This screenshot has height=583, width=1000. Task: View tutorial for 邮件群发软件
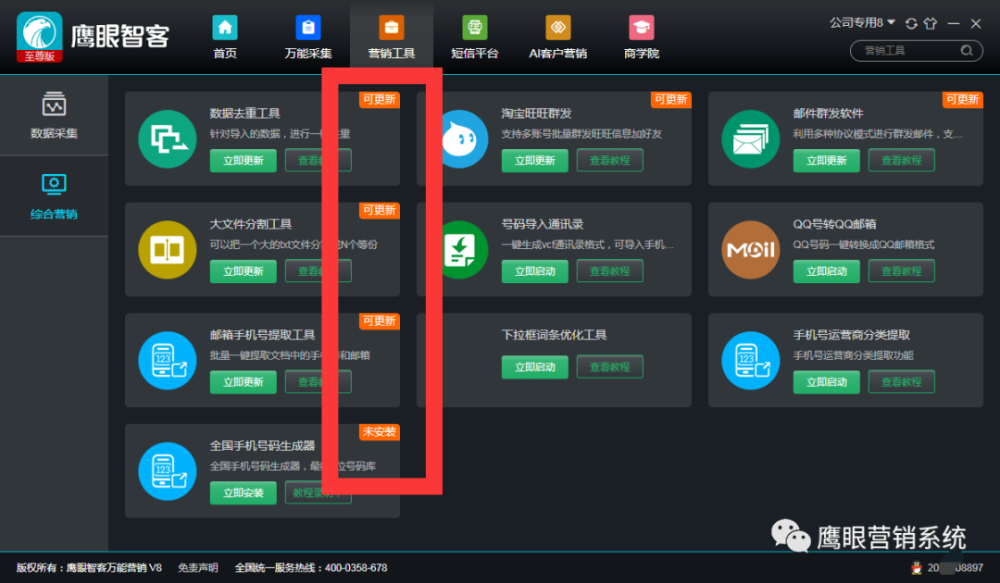(x=901, y=160)
